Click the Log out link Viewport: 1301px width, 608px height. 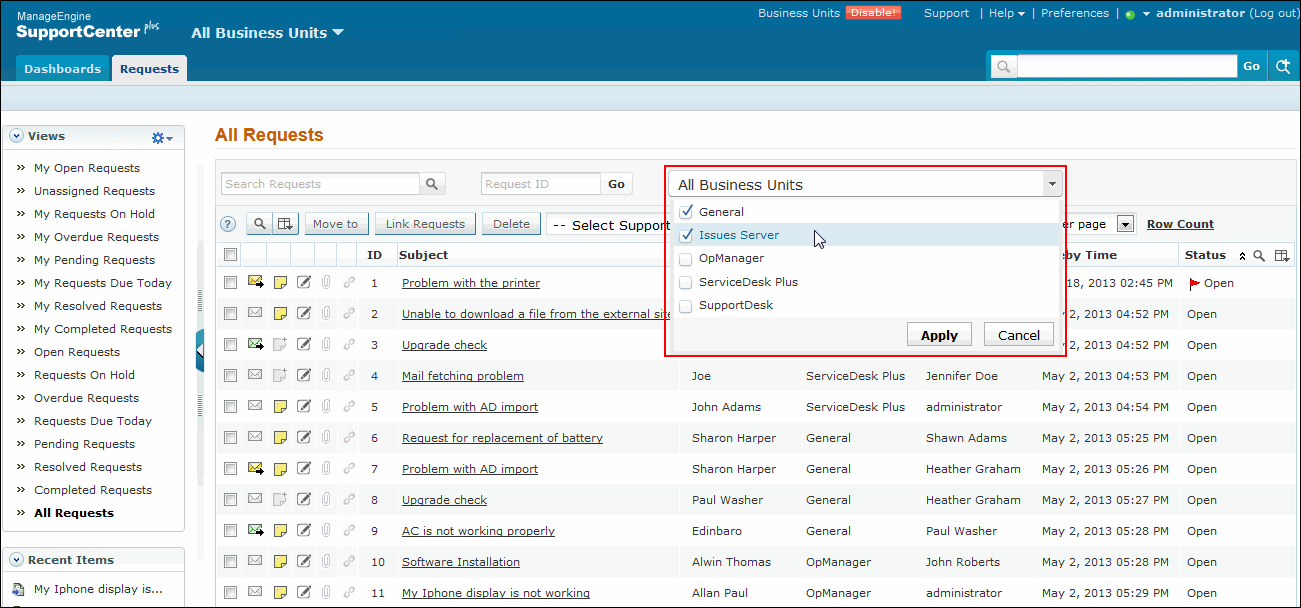(1274, 13)
